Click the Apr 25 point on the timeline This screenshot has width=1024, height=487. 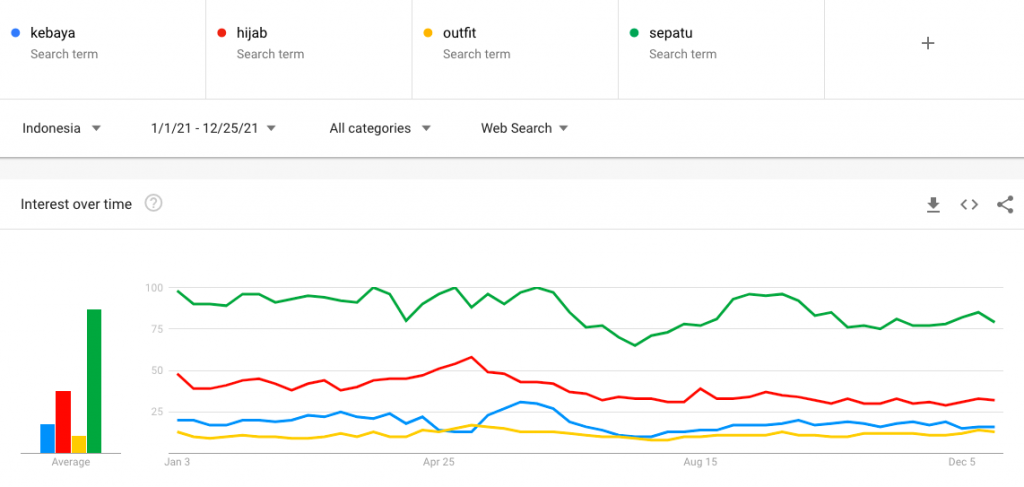439,463
